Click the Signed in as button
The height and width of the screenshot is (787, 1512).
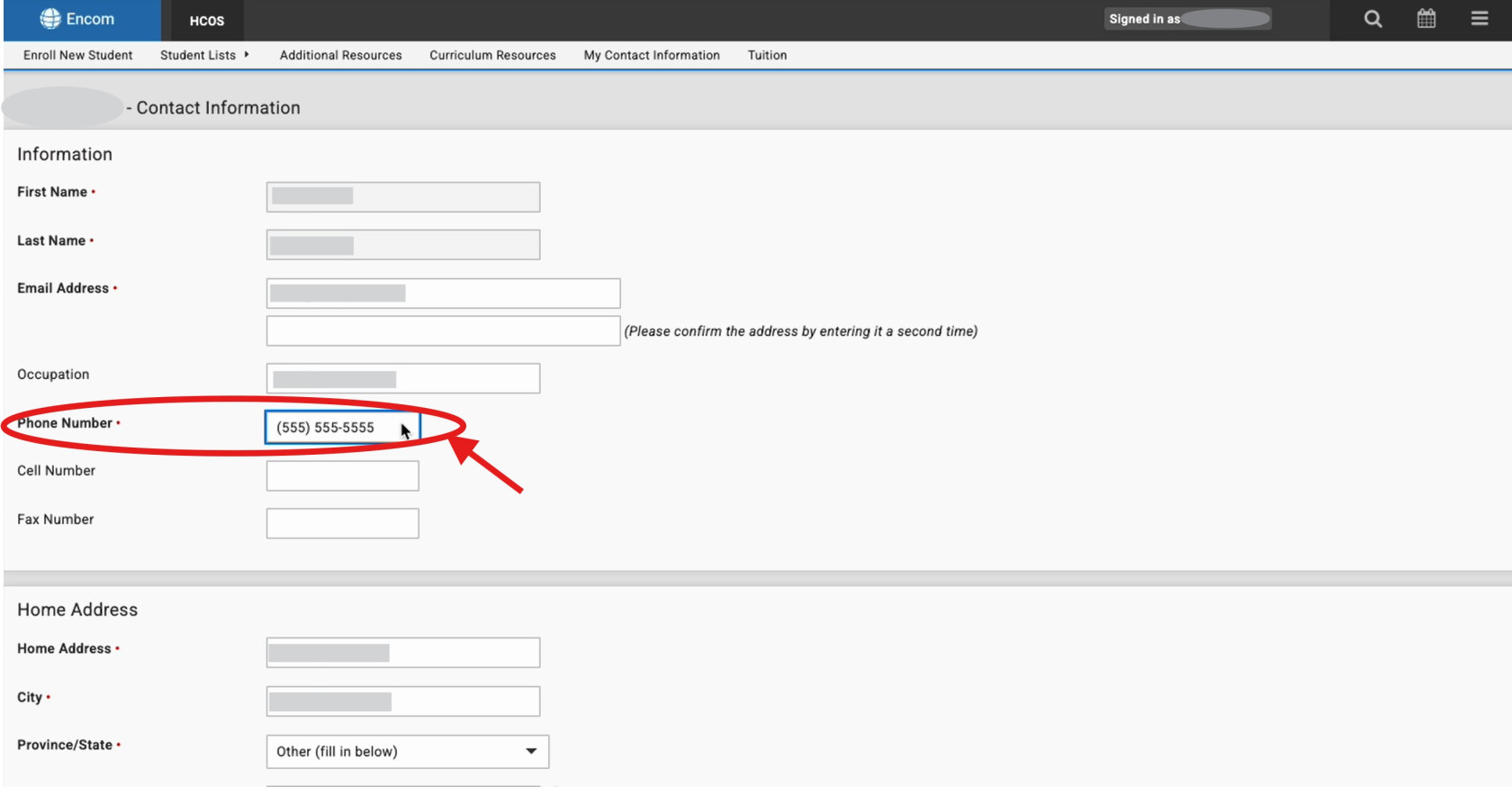coord(1187,19)
